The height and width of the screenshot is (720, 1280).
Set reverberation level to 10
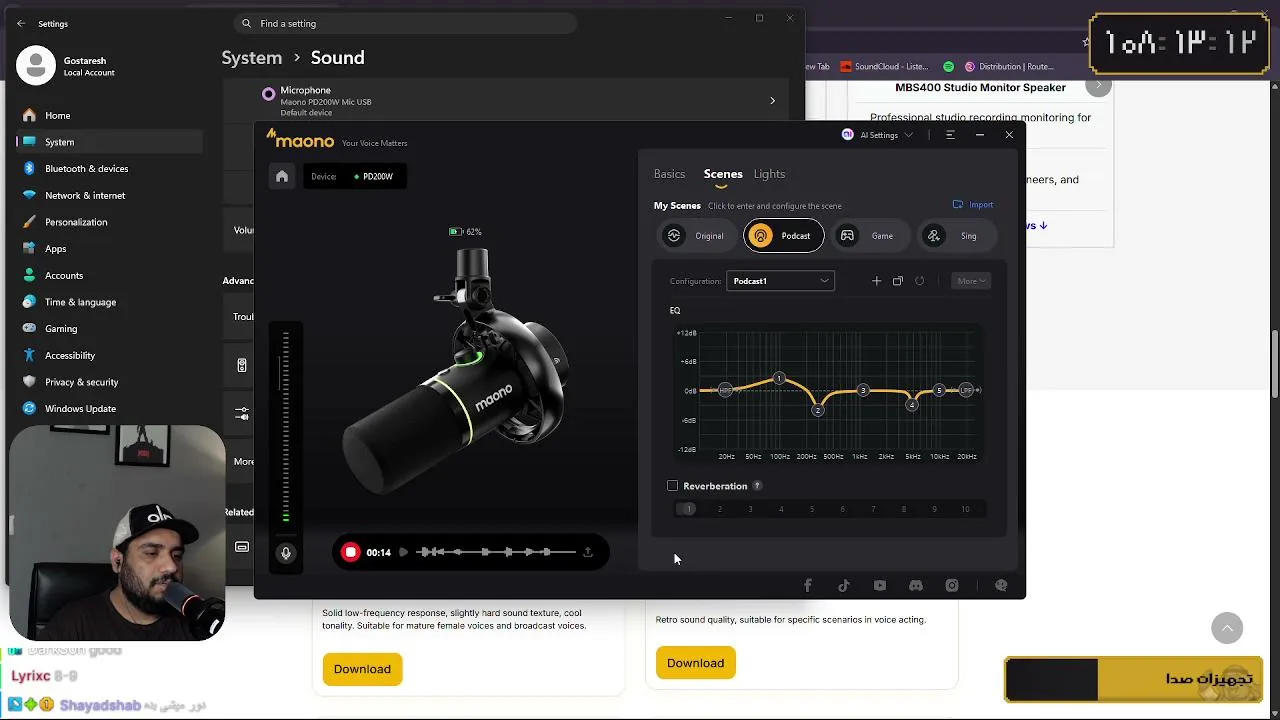tap(965, 509)
